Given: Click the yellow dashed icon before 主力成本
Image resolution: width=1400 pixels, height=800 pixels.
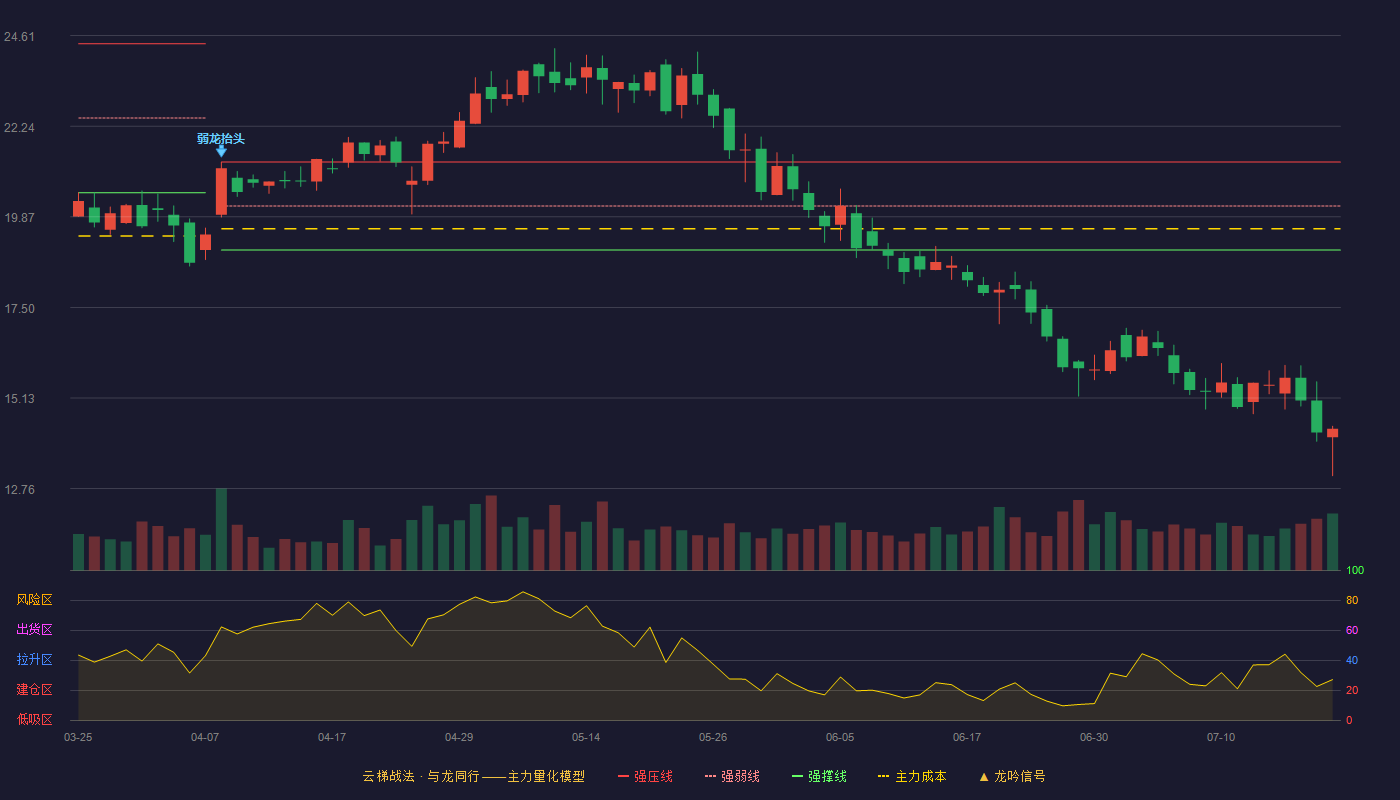Looking at the screenshot, I should point(883,776).
